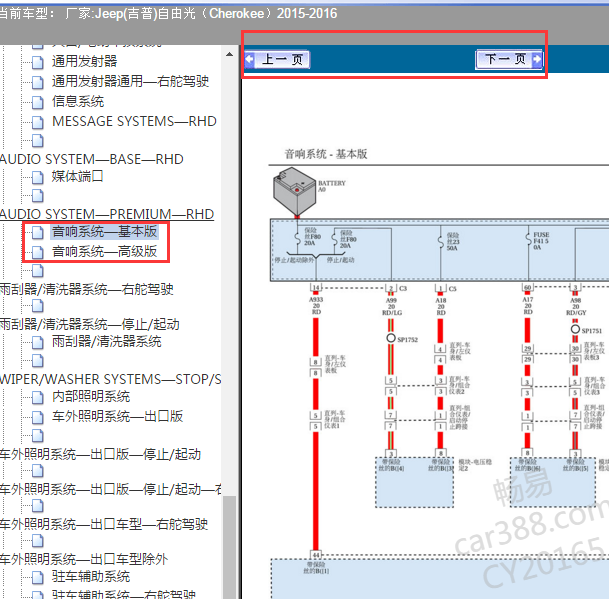Click AUDIO SYSTEM—PREMIUM—RHD heading

point(107,214)
